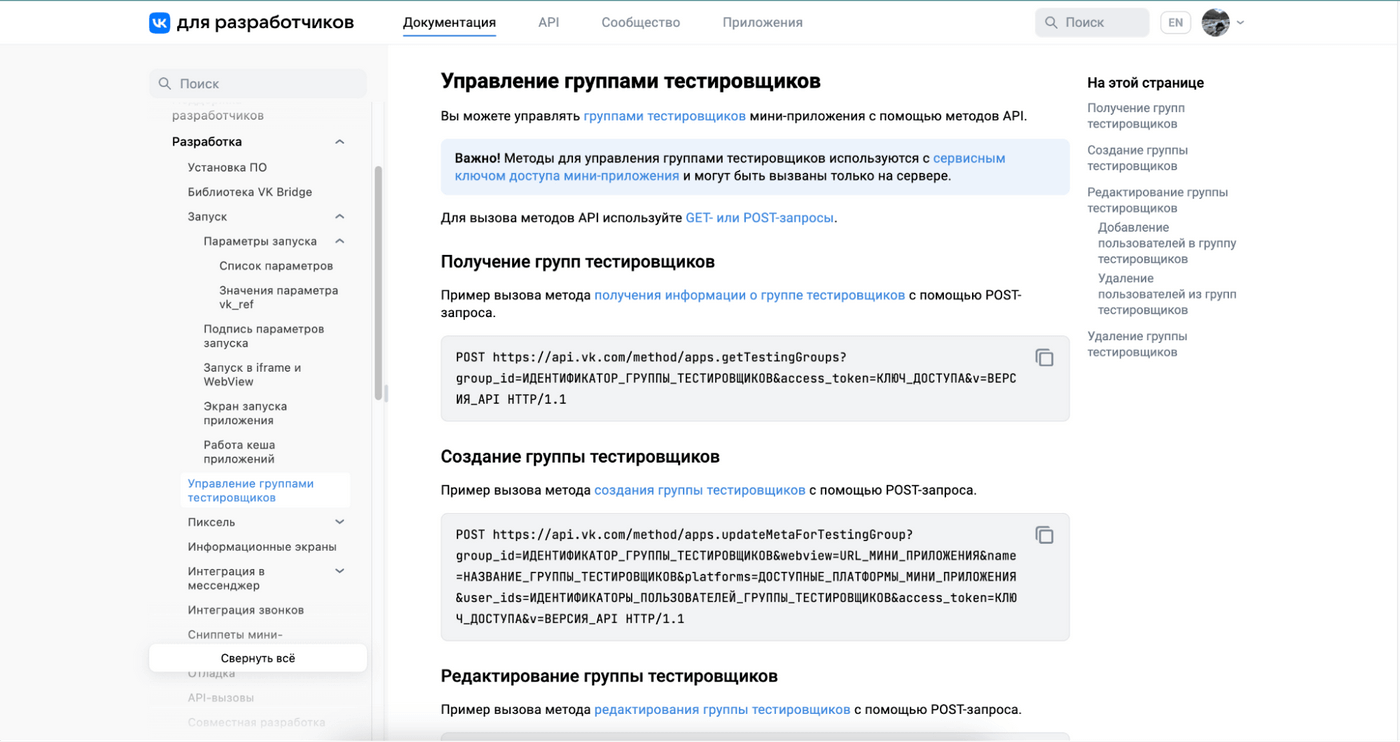Open получения информации о группе тестировщиков link
The height and width of the screenshot is (742, 1400).
click(x=750, y=295)
